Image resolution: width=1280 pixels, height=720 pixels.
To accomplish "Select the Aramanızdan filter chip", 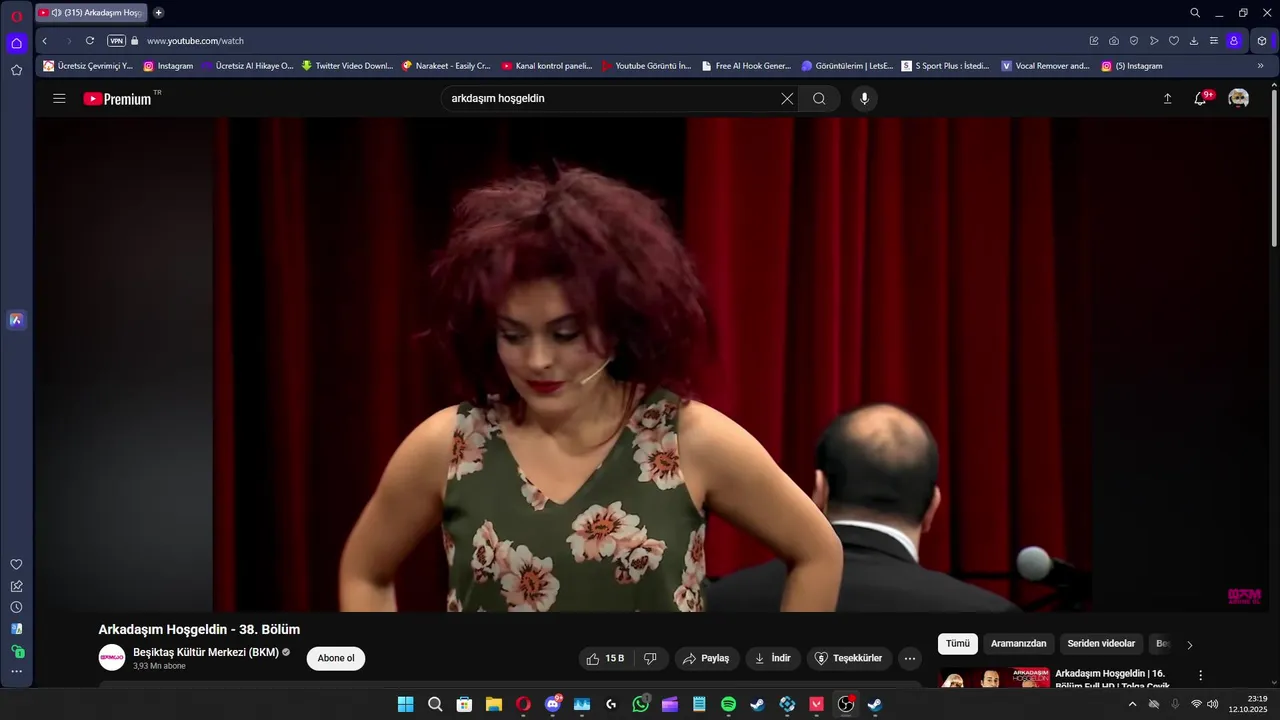I will click(x=1018, y=644).
